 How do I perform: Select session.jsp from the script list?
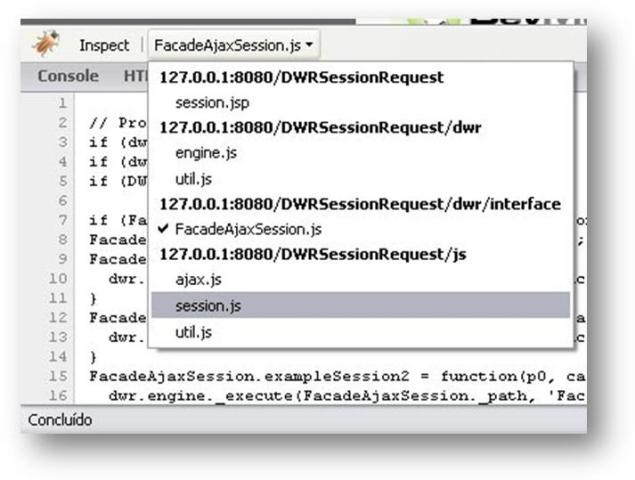tap(212, 103)
